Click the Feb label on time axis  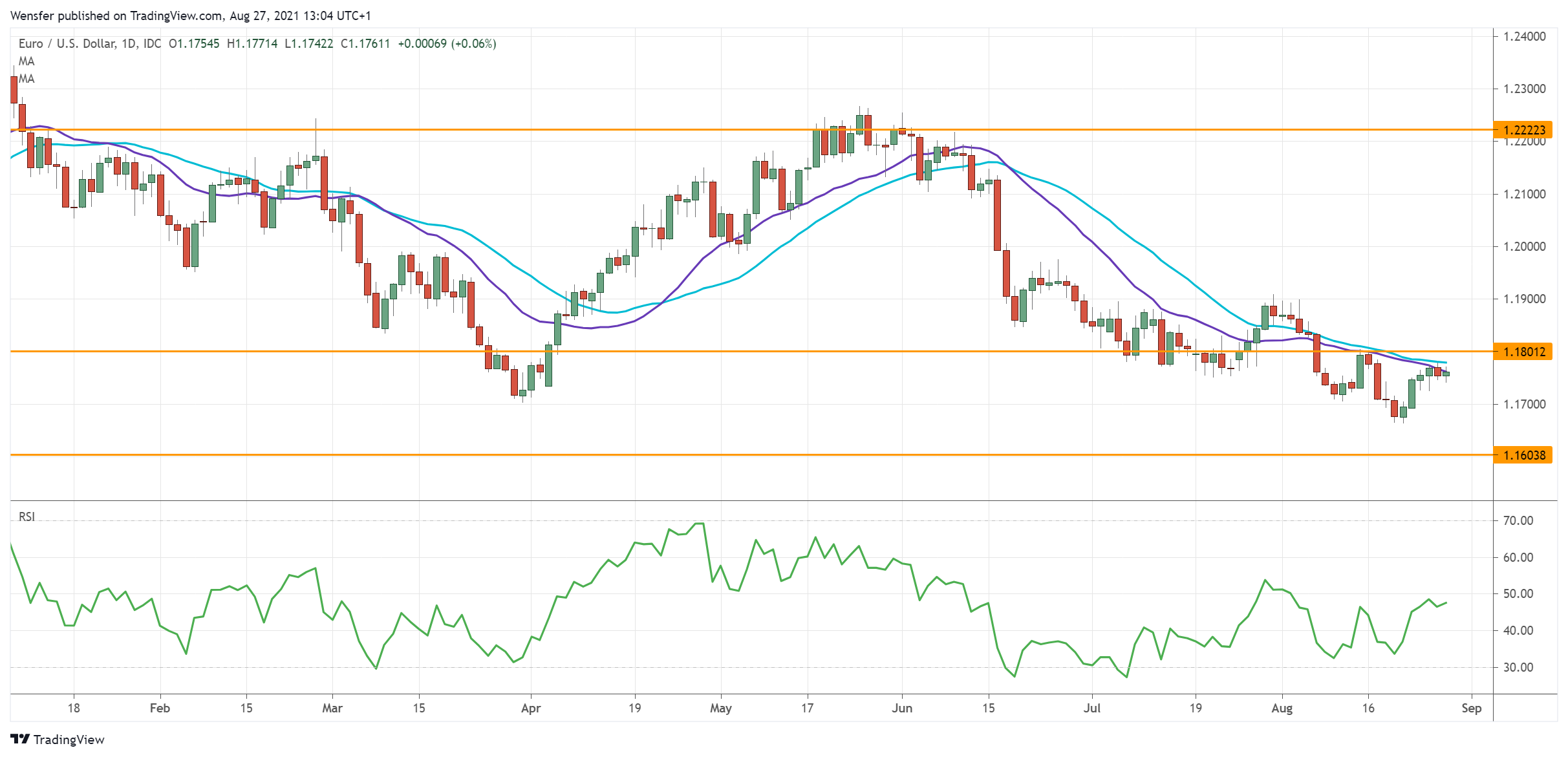click(160, 708)
